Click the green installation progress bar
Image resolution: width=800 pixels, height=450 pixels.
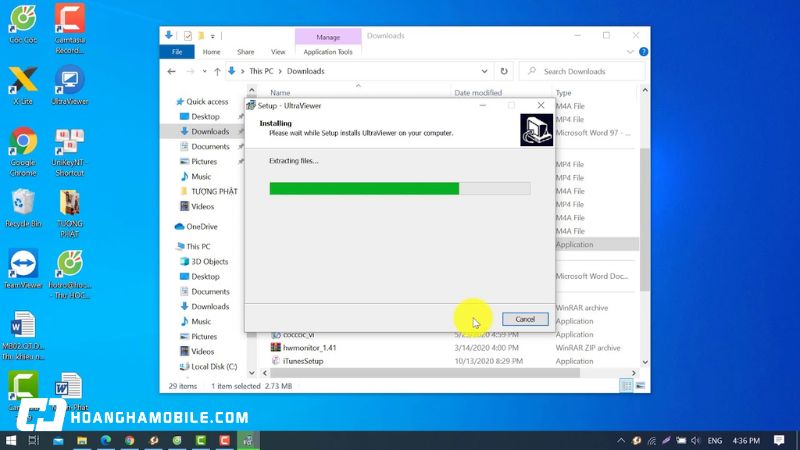coord(364,188)
